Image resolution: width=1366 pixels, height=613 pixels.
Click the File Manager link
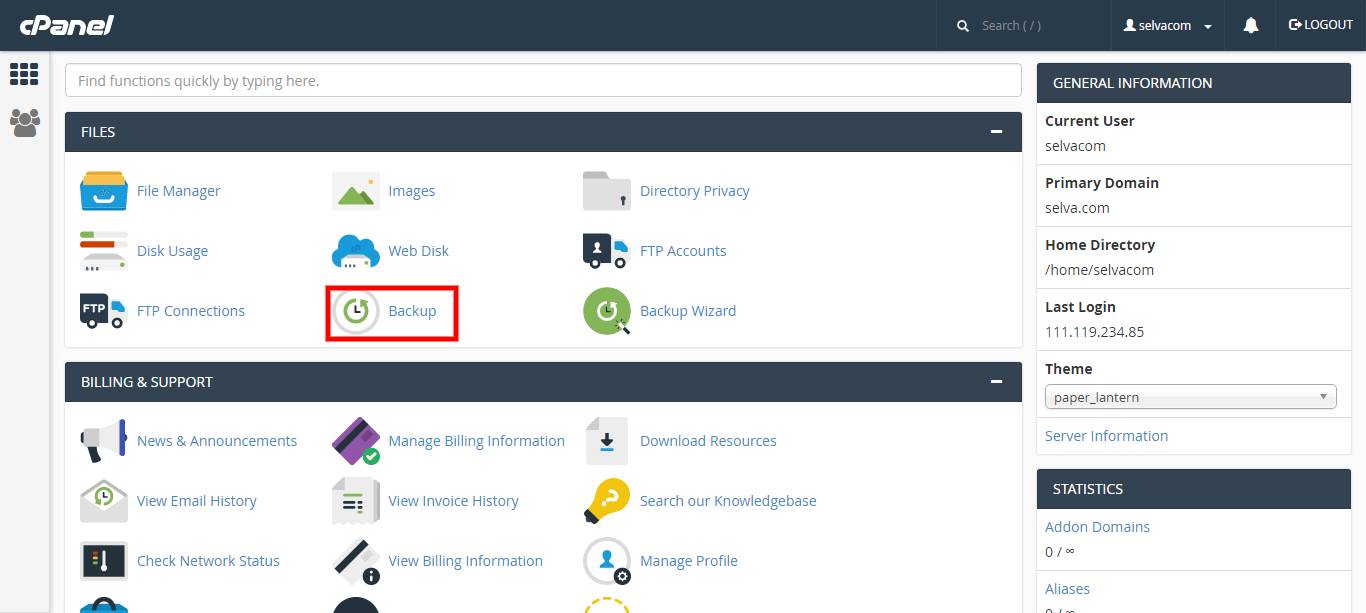178,191
